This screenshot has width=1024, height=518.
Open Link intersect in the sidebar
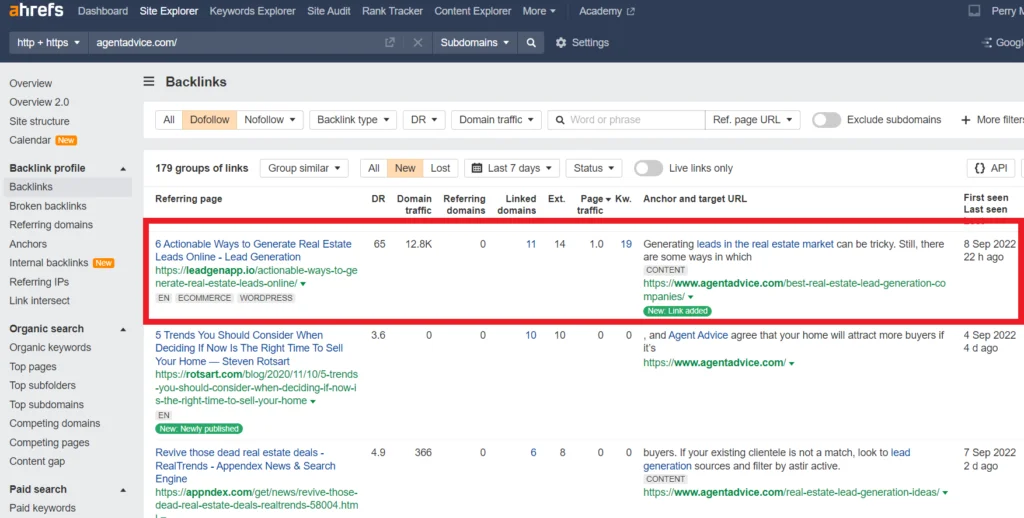[x=39, y=300]
